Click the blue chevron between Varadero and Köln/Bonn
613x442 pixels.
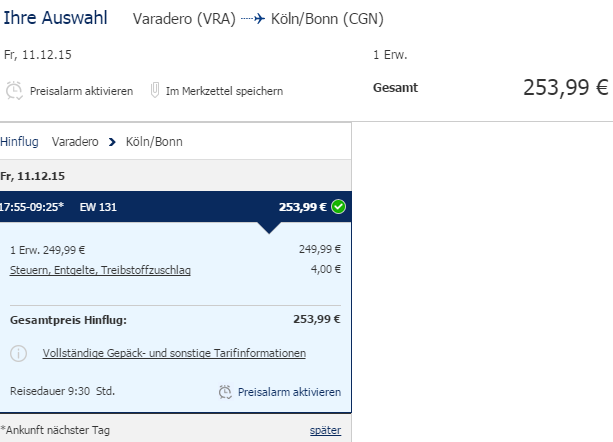112,142
